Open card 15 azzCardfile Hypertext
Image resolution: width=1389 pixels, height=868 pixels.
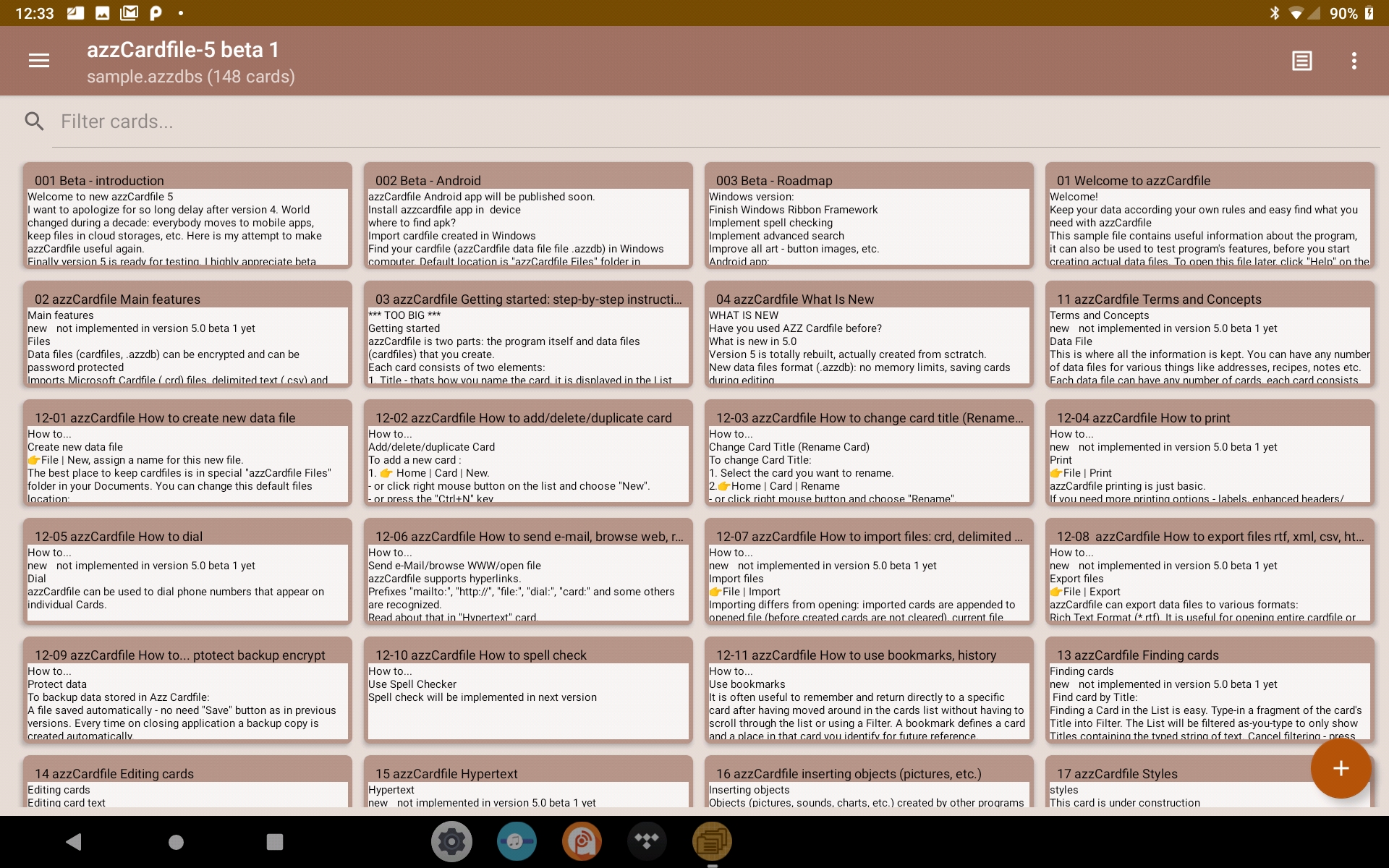528,782
